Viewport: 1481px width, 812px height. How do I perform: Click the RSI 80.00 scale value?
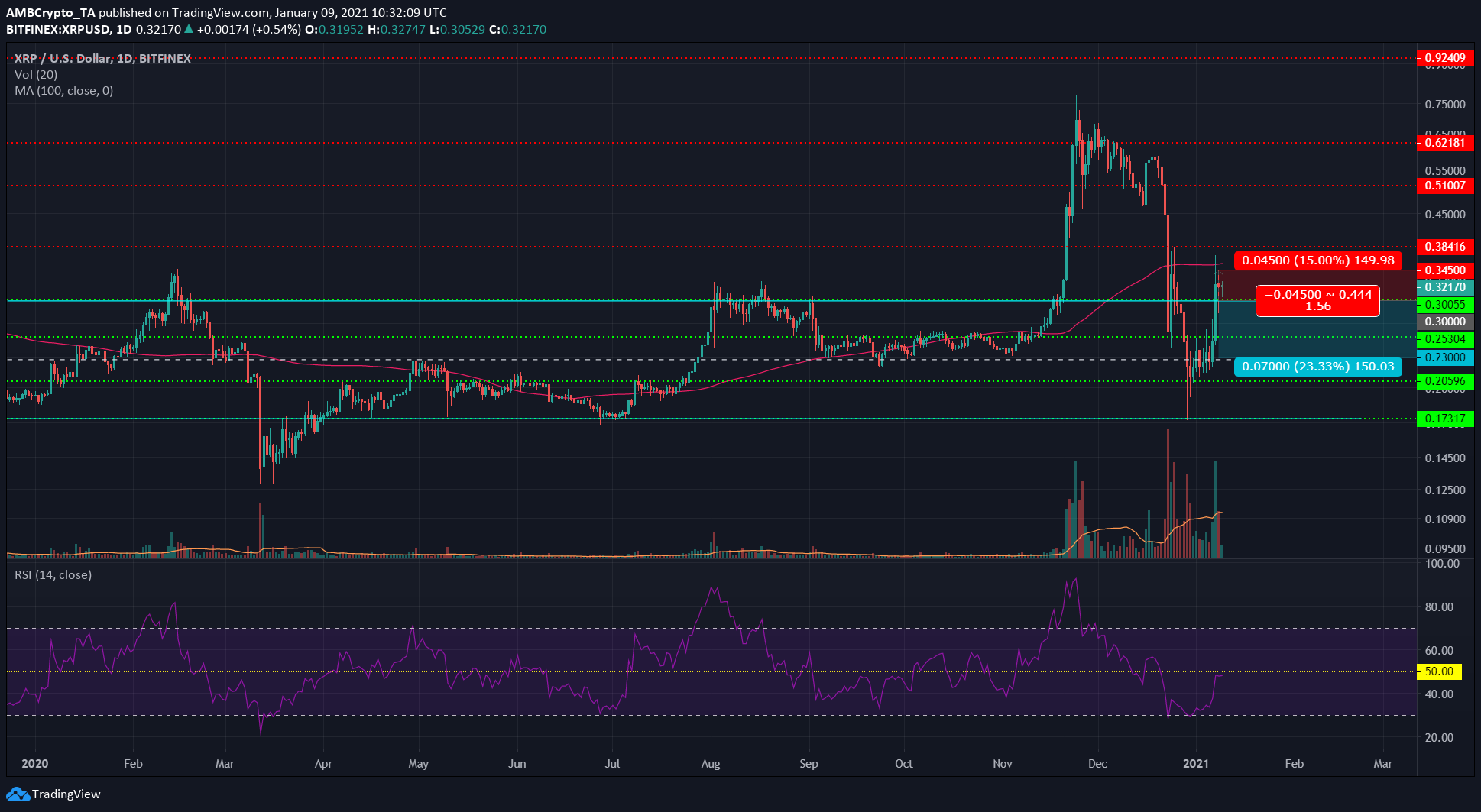[1439, 607]
